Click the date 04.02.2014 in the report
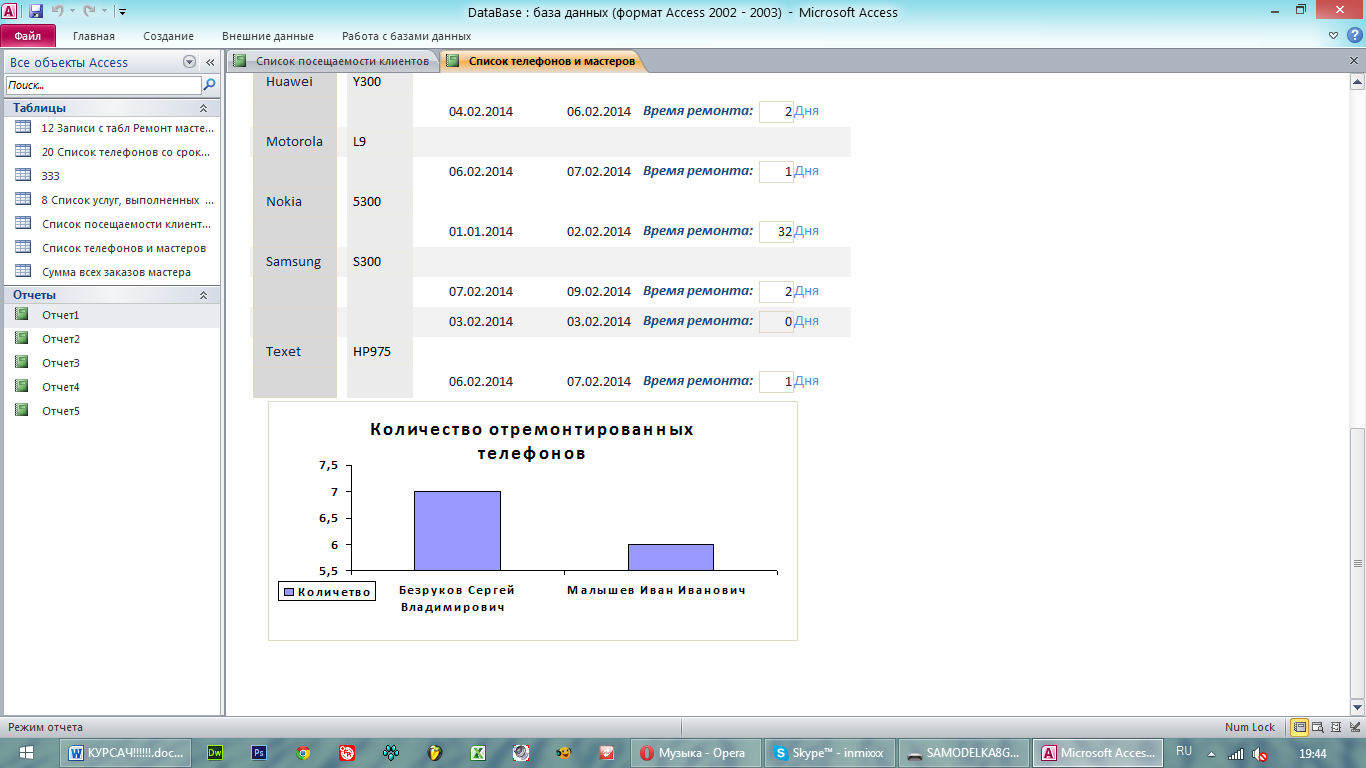This screenshot has width=1366, height=768. (481, 111)
